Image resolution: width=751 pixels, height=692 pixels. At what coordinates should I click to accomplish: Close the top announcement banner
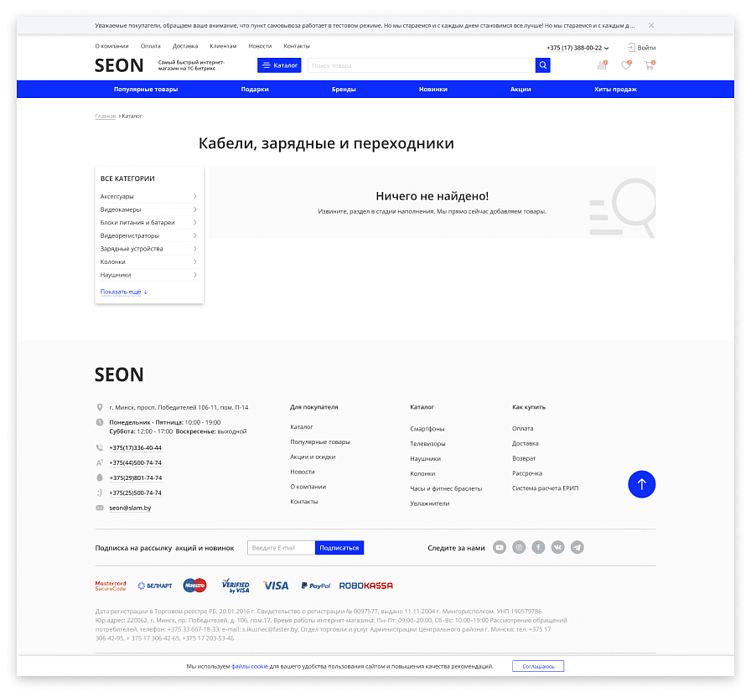(651, 25)
